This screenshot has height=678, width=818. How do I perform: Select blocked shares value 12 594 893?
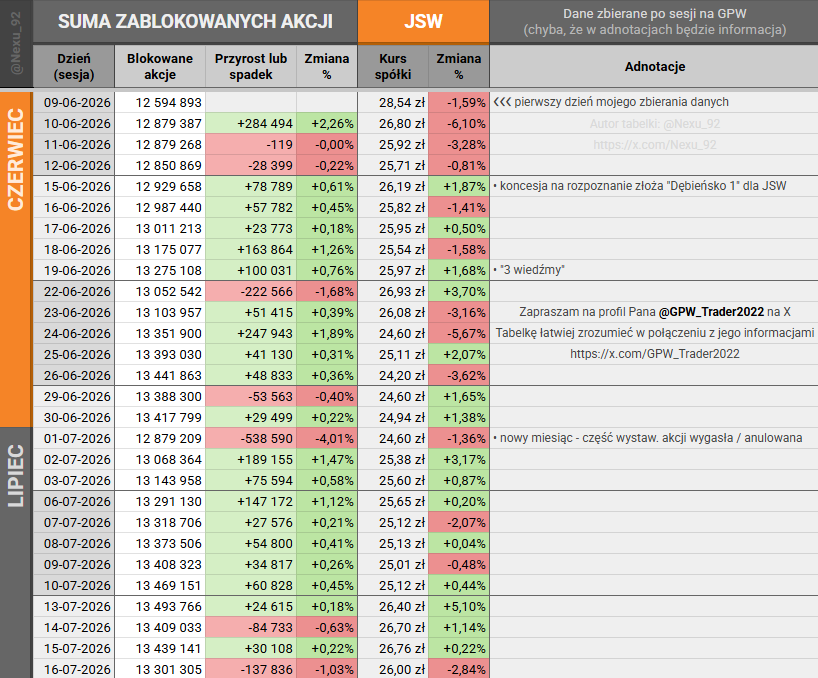(x=160, y=103)
